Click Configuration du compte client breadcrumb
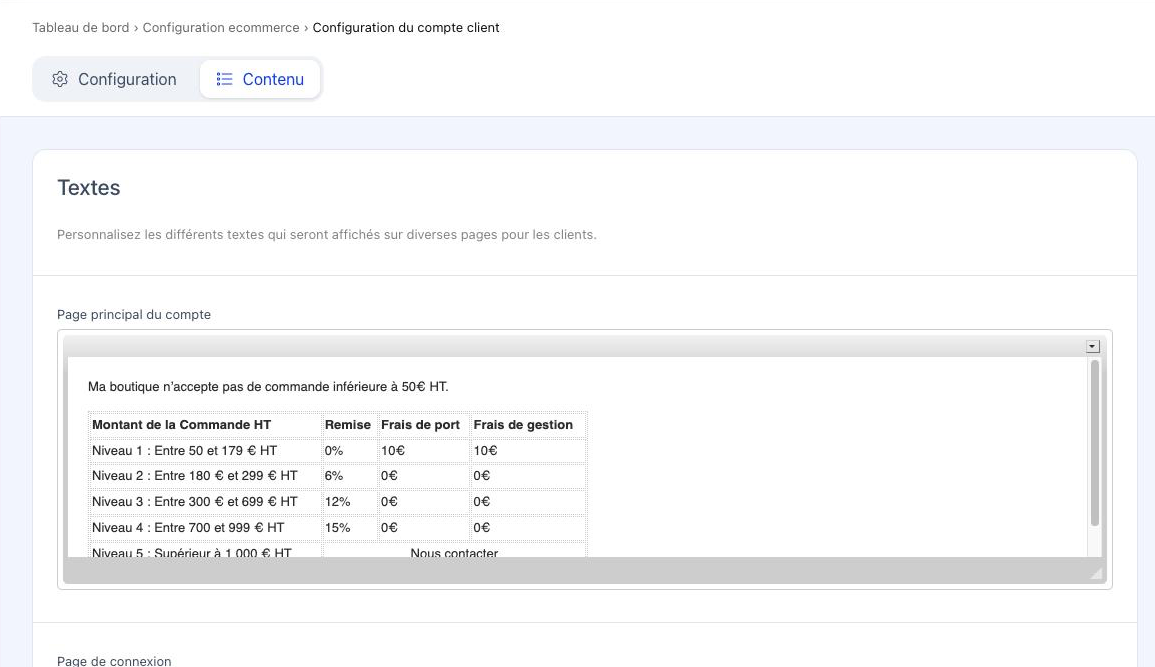 [x=406, y=27]
